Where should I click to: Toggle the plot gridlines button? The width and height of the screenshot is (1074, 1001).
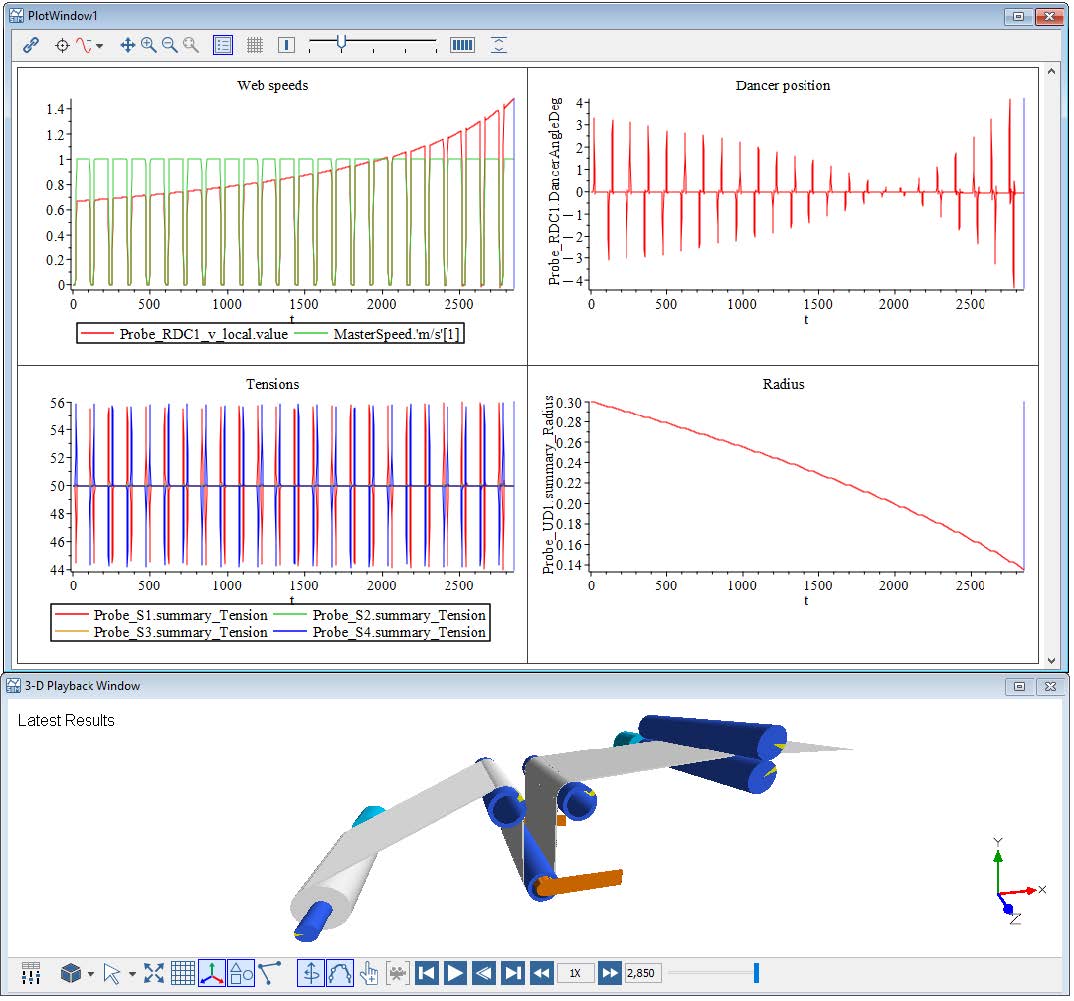pyautogui.click(x=255, y=45)
